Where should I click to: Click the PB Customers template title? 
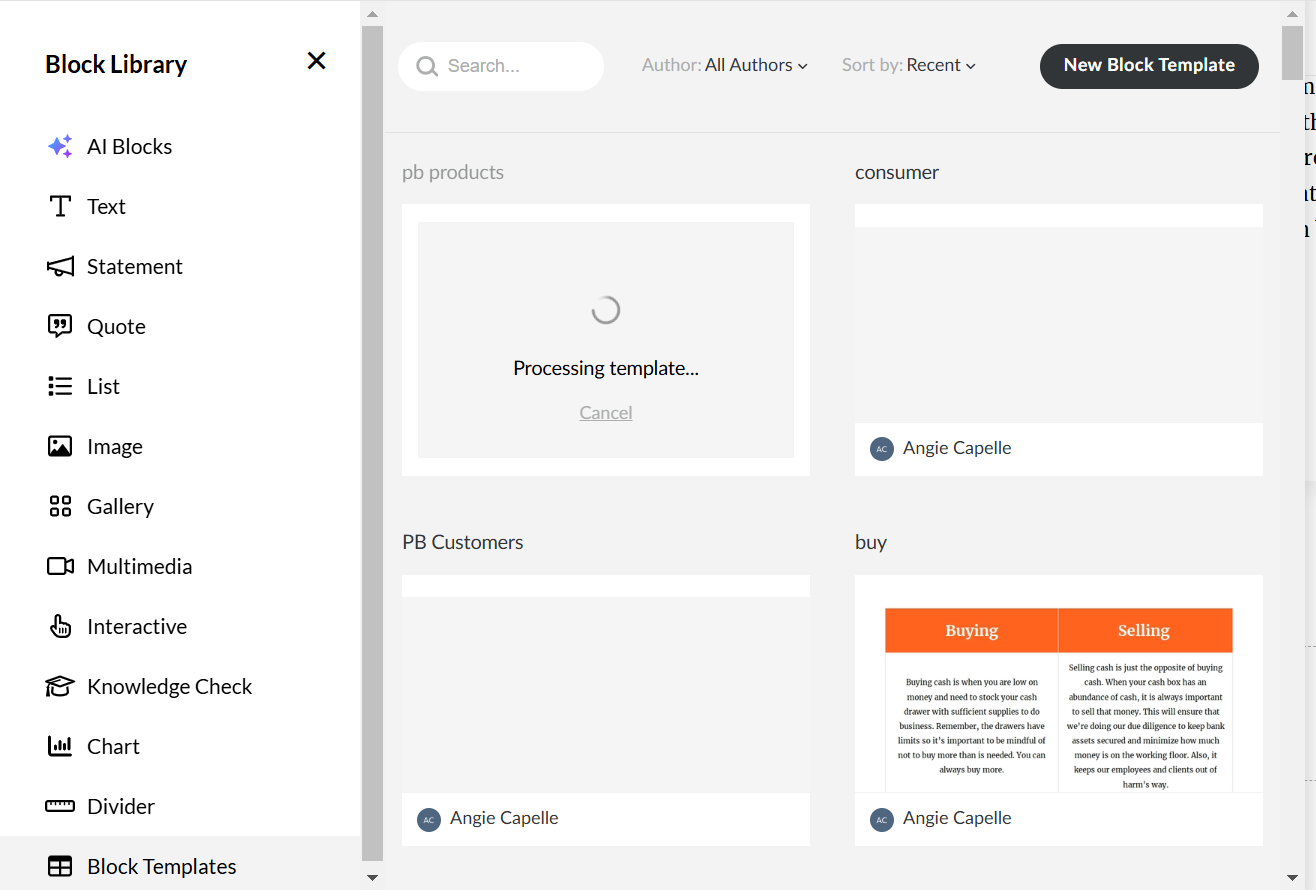[463, 542]
